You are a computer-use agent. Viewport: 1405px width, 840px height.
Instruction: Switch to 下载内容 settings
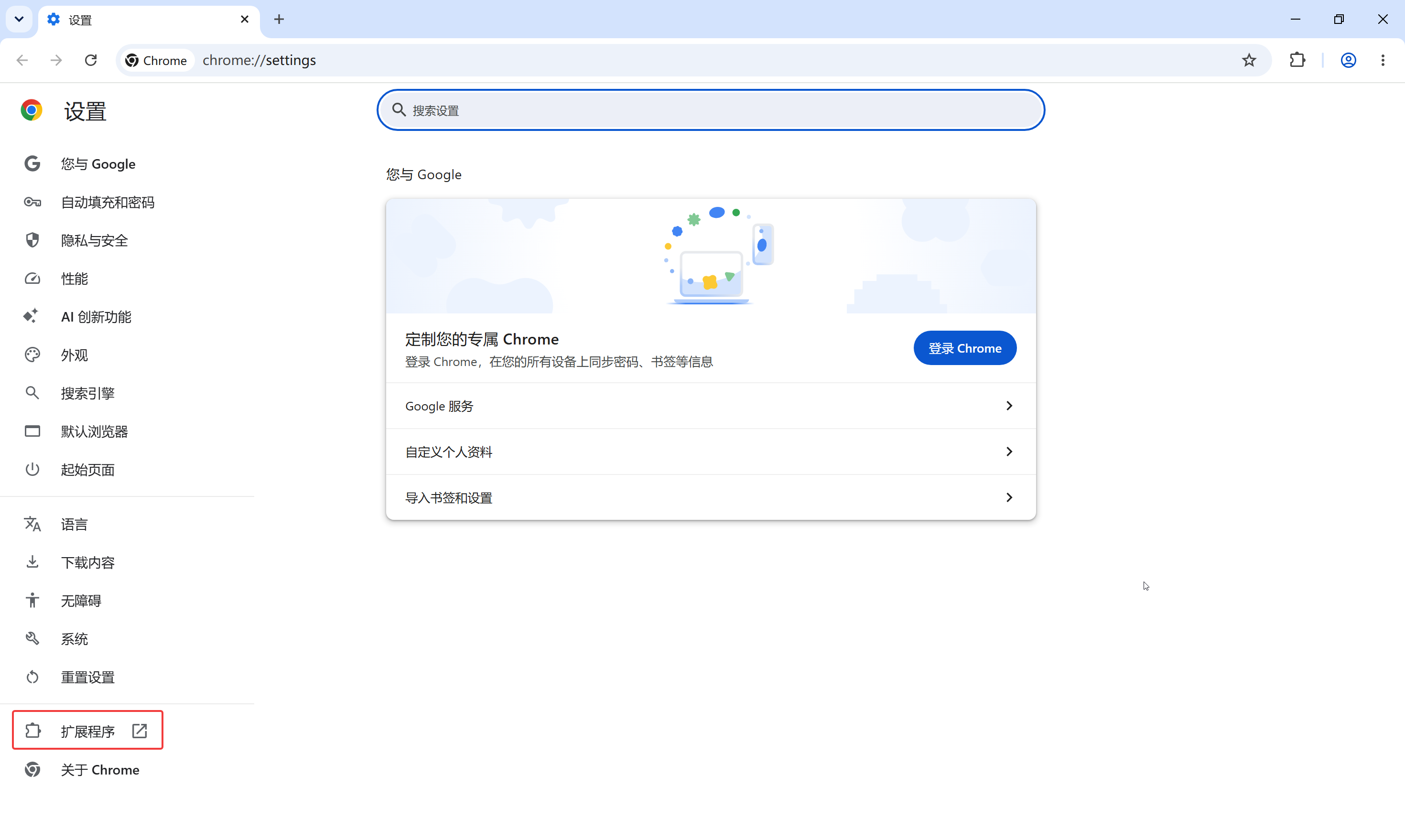point(88,562)
